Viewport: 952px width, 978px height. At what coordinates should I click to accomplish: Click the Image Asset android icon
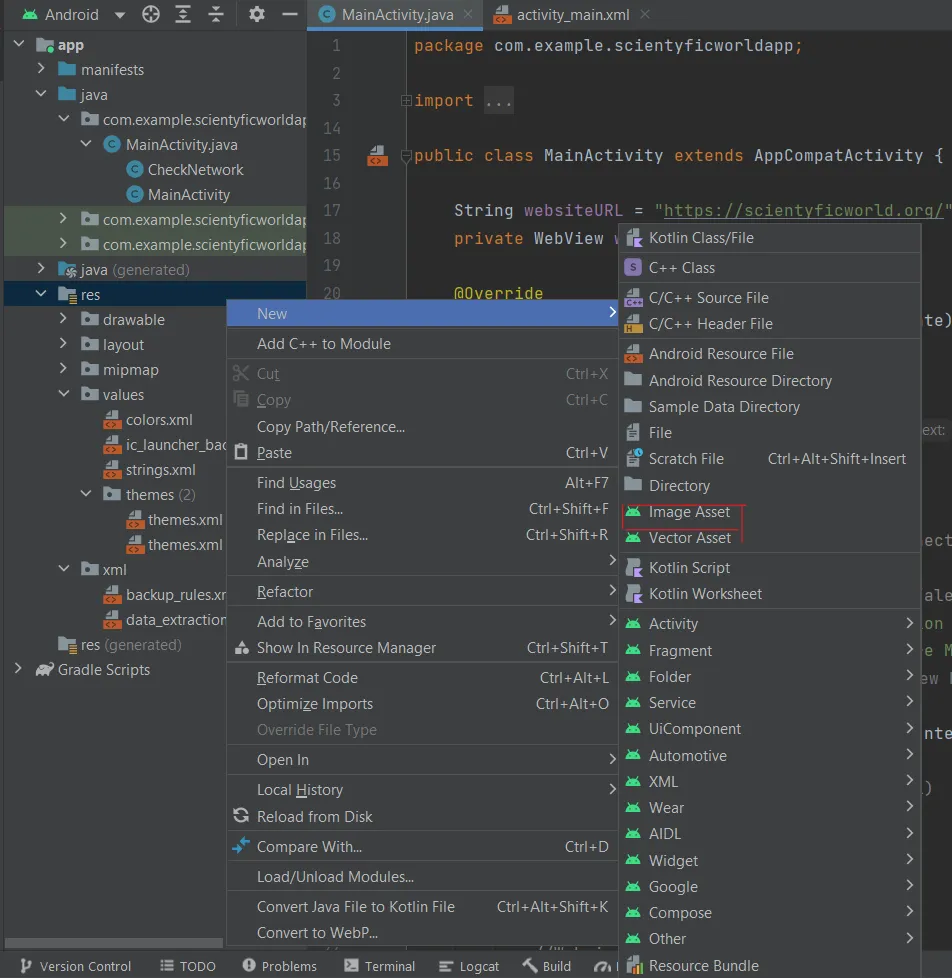(633, 511)
